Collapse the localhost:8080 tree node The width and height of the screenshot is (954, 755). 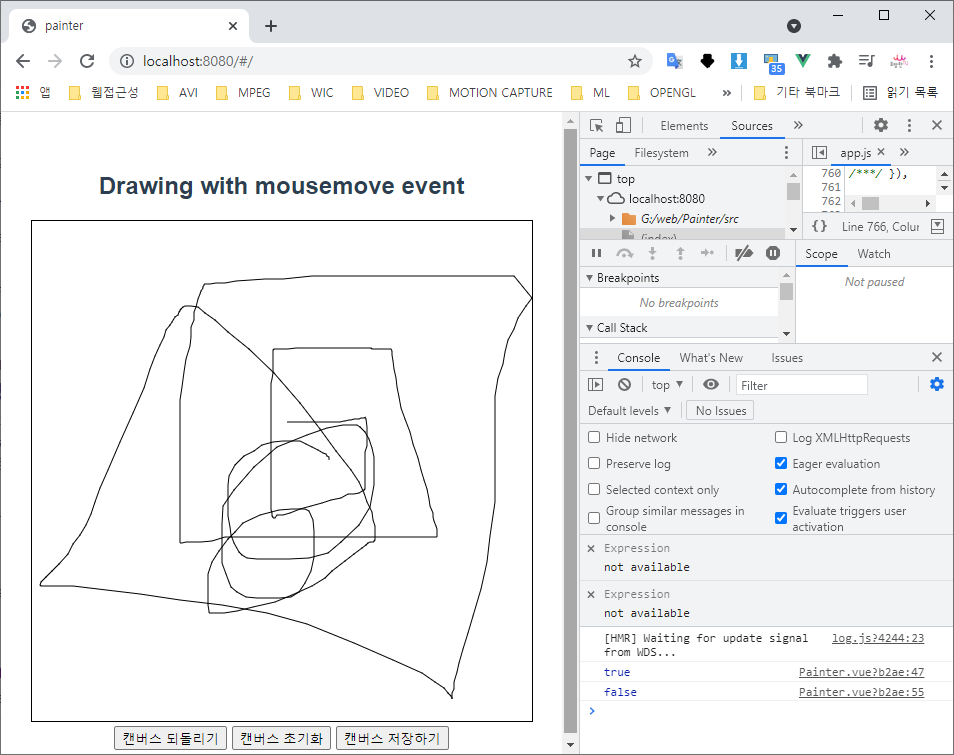[x=600, y=199]
